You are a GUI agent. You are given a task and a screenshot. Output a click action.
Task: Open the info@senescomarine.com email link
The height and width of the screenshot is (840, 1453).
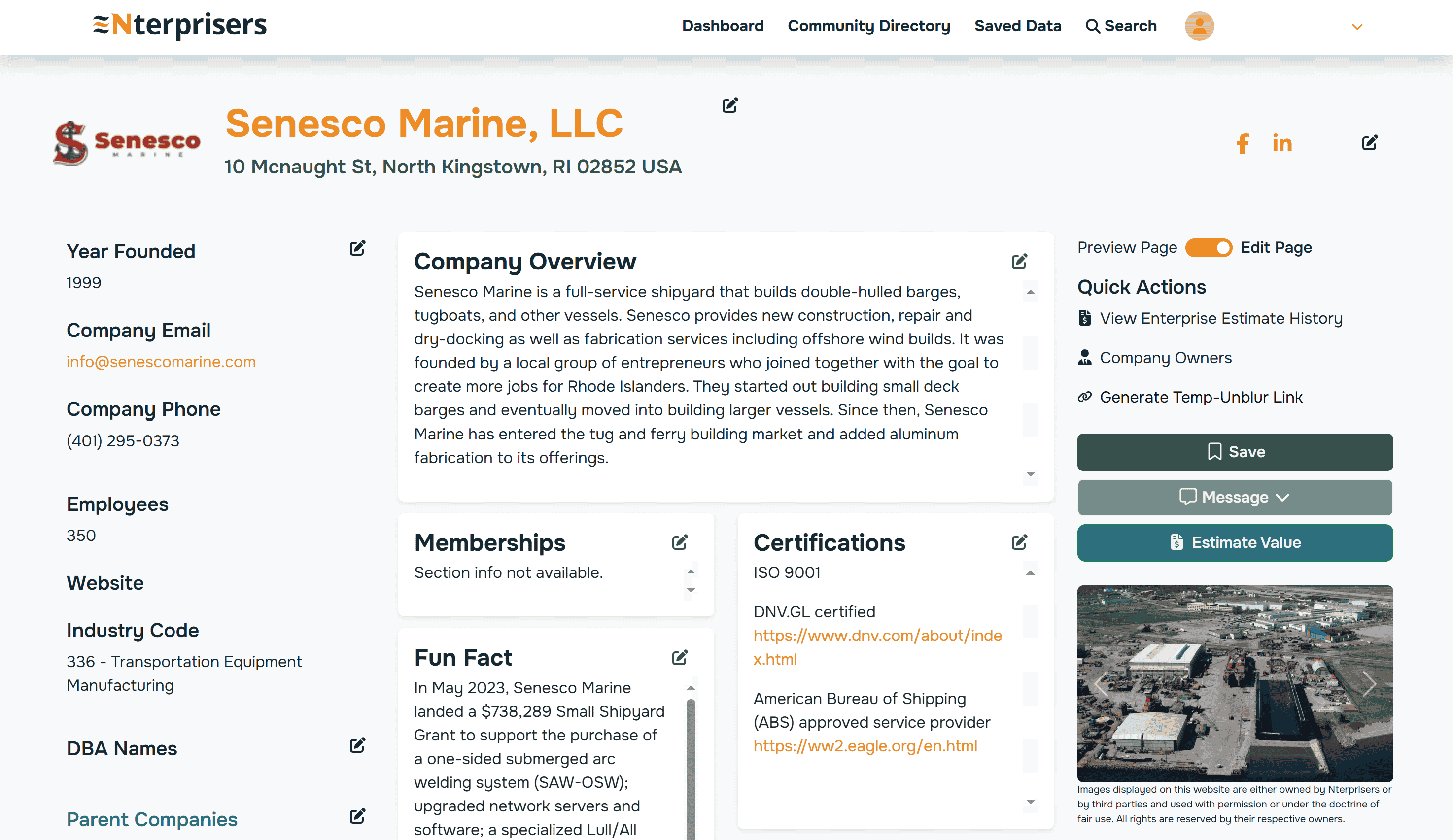[161, 362]
